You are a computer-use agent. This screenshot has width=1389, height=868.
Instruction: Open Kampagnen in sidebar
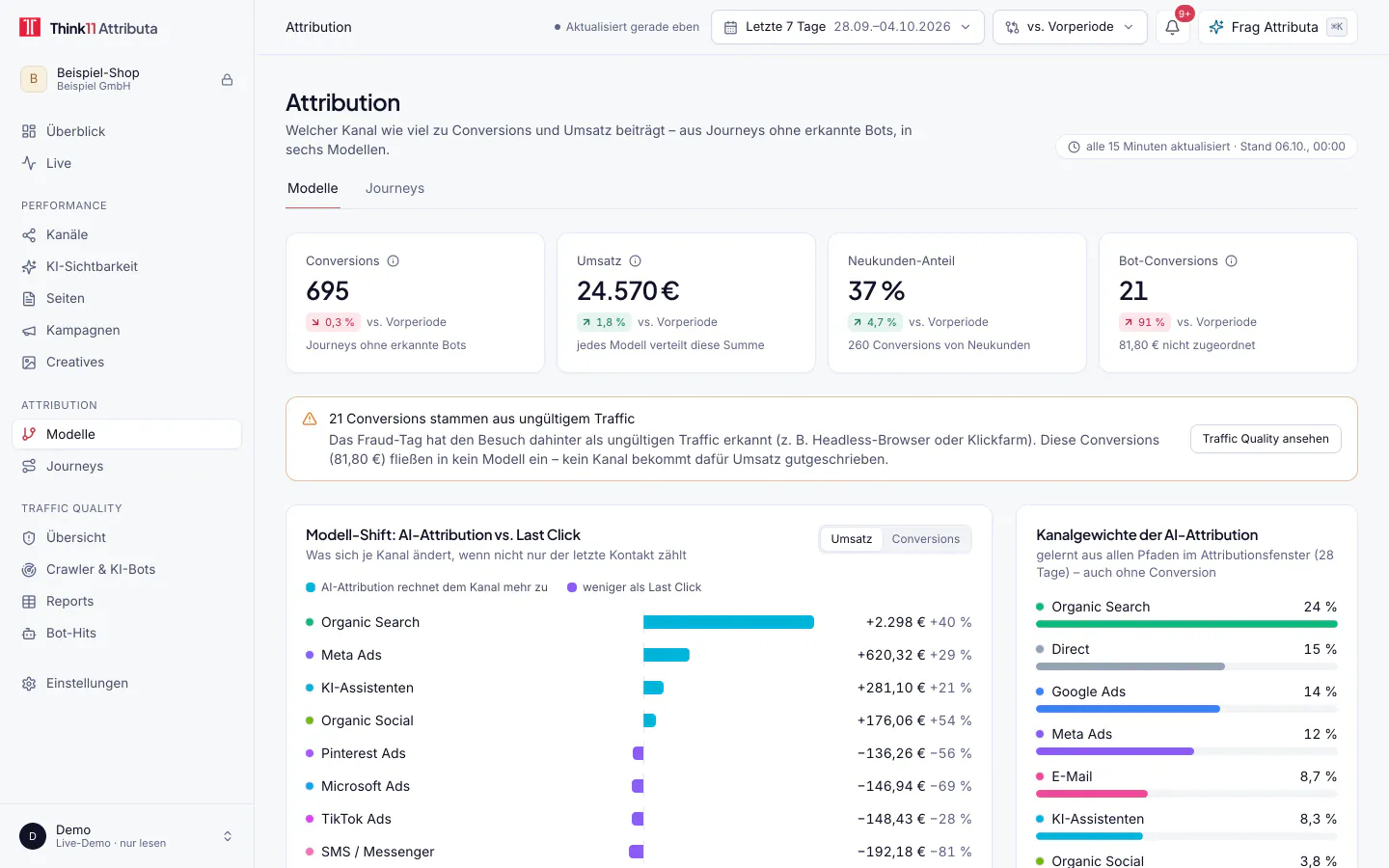[x=126, y=330]
